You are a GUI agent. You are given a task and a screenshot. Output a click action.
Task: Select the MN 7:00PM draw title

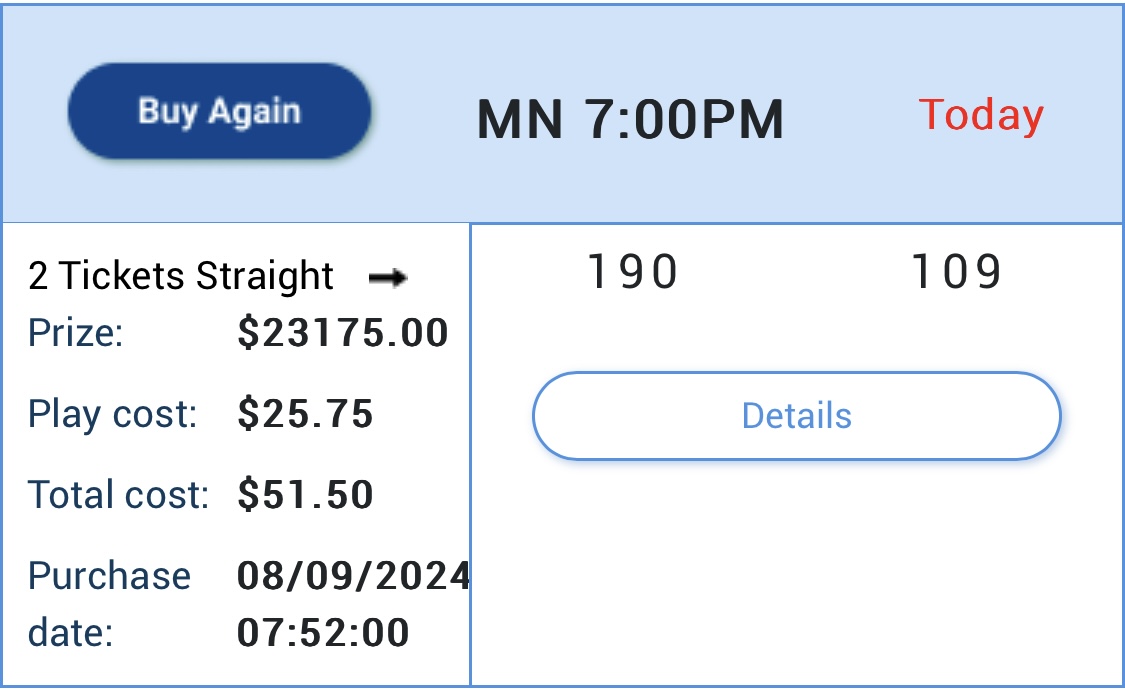630,119
